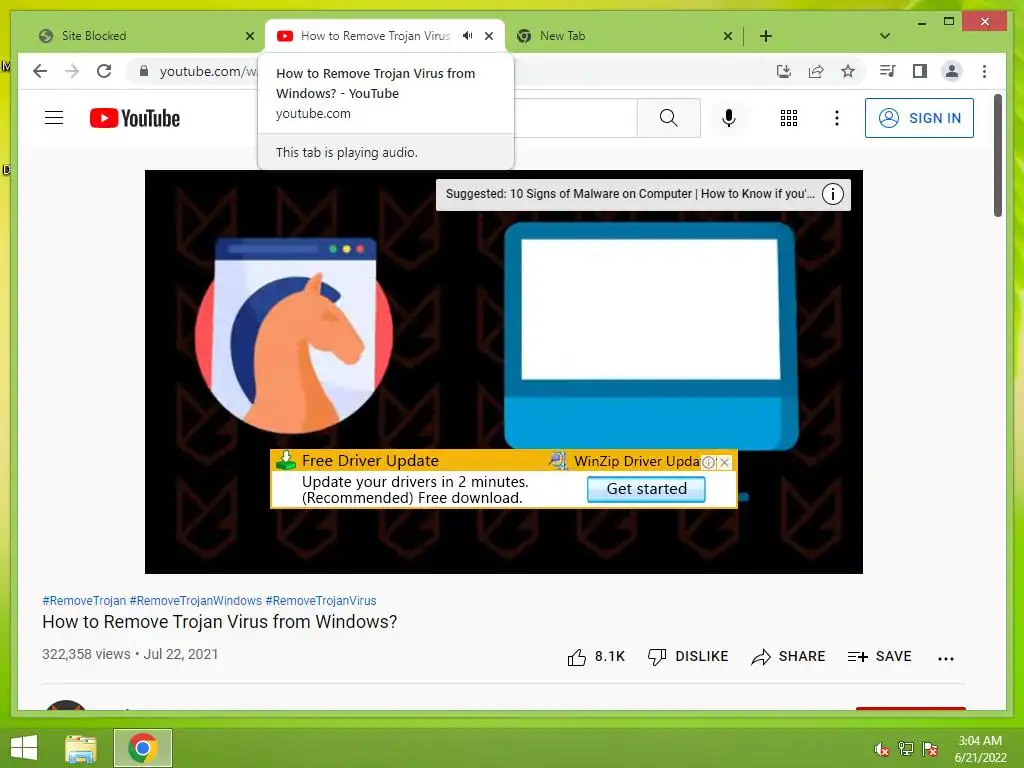The height and width of the screenshot is (768, 1024).
Task: Click the page vertical scrollbar thumb
Action: coord(997,155)
